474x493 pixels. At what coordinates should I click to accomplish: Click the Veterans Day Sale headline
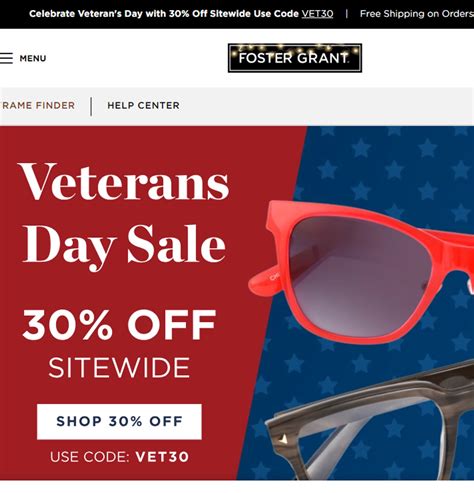click(x=124, y=215)
